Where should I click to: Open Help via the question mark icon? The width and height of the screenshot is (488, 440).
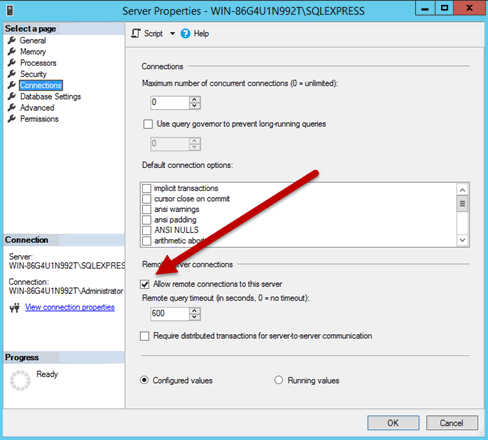(185, 34)
